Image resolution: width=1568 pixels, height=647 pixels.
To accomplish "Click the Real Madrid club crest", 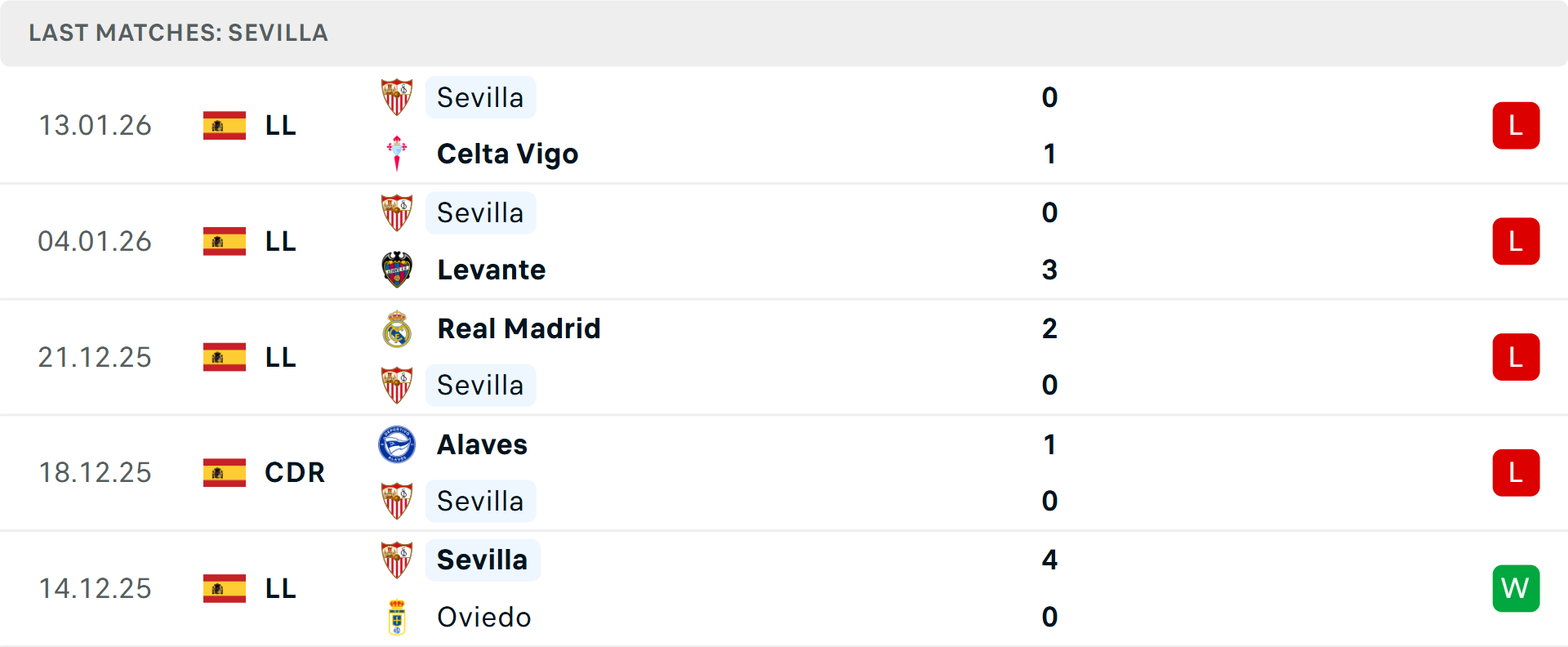I will (x=397, y=328).
